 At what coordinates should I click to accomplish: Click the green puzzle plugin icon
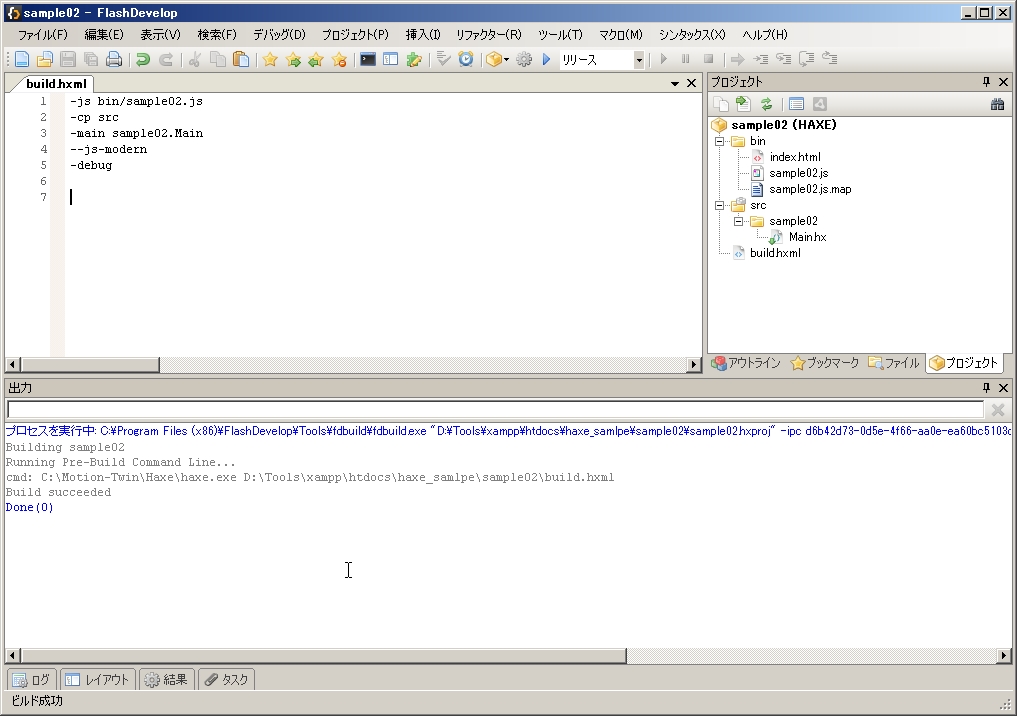point(414,60)
